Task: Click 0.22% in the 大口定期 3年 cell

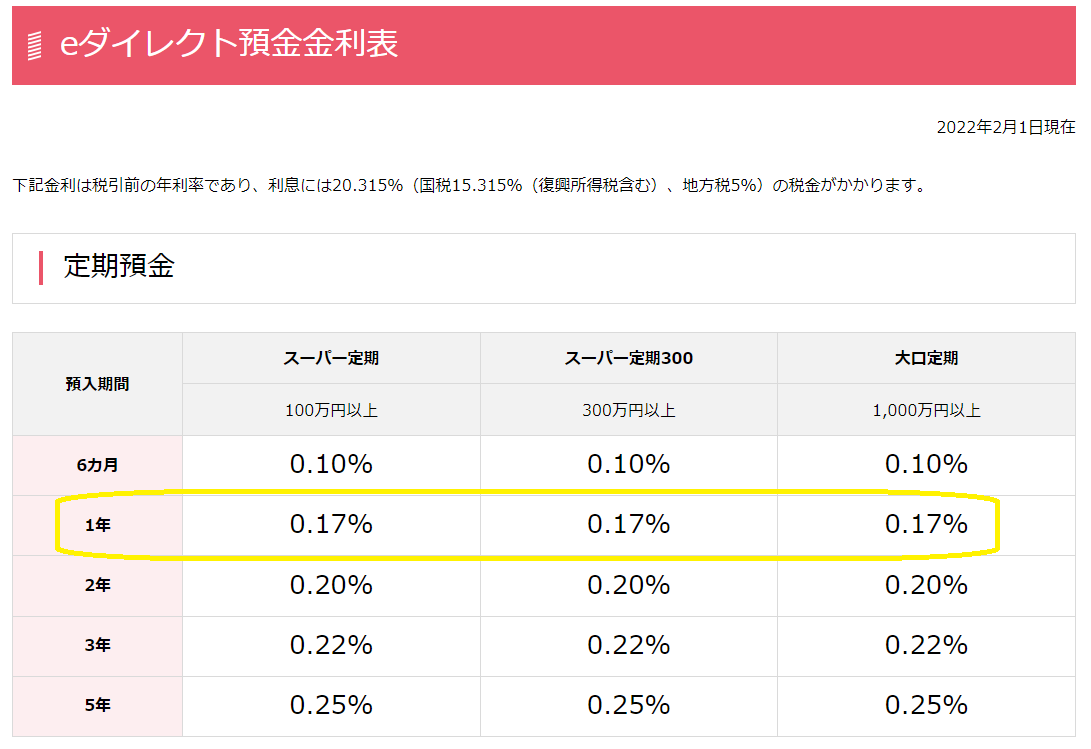Action: pyautogui.click(x=926, y=645)
